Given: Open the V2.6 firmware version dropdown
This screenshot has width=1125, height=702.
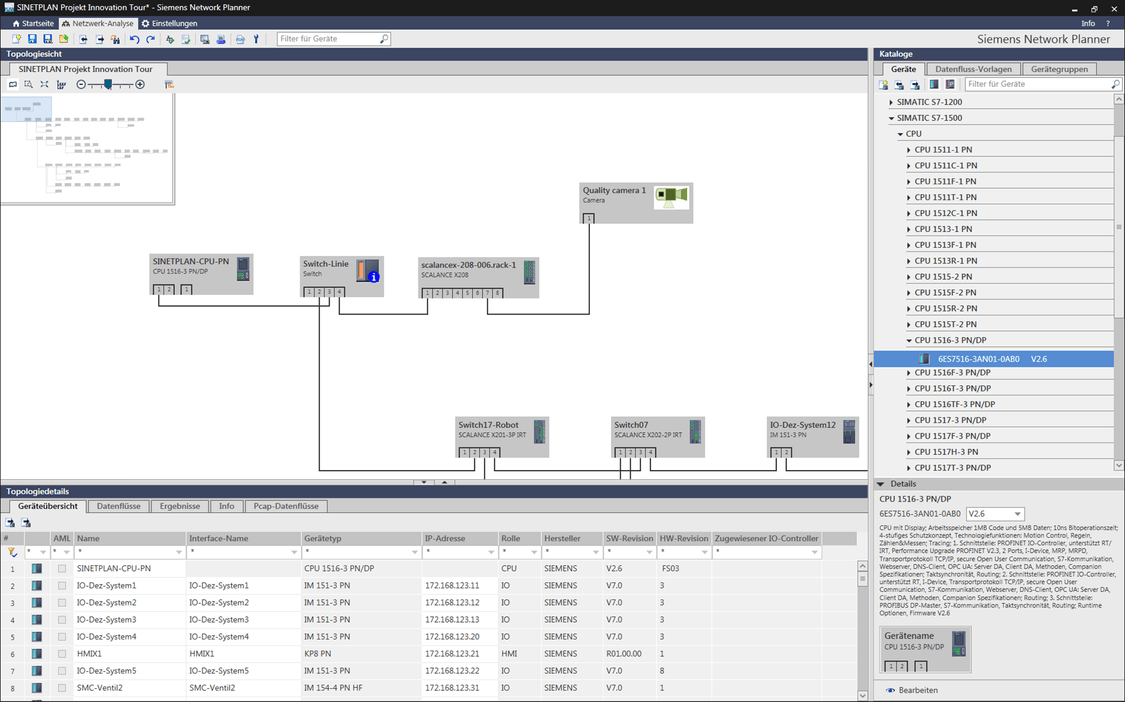Looking at the screenshot, I should (x=994, y=514).
